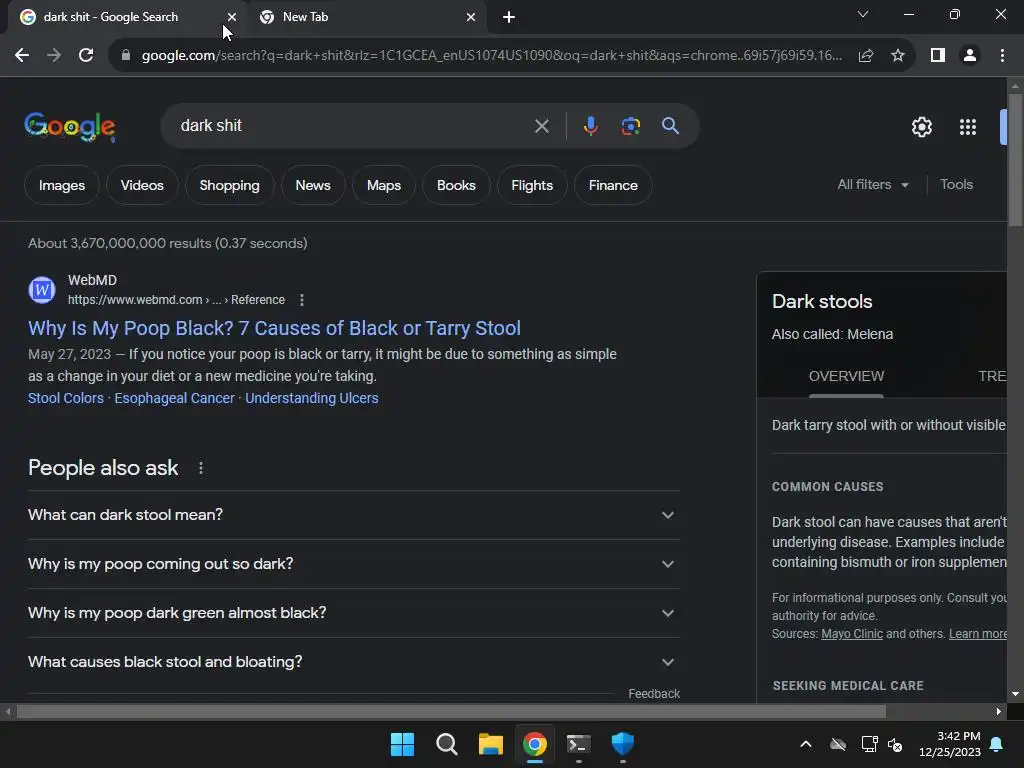The width and height of the screenshot is (1024, 768).
Task: Switch to Books results
Action: click(x=456, y=185)
